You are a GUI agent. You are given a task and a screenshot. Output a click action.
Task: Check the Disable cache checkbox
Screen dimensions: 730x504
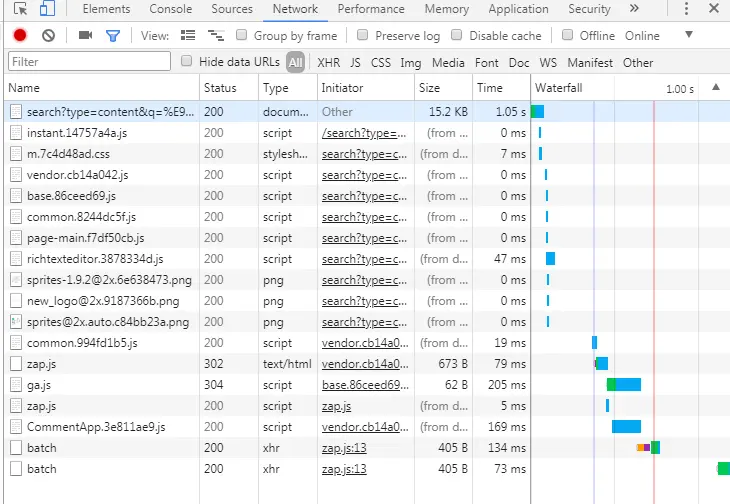[x=457, y=35]
